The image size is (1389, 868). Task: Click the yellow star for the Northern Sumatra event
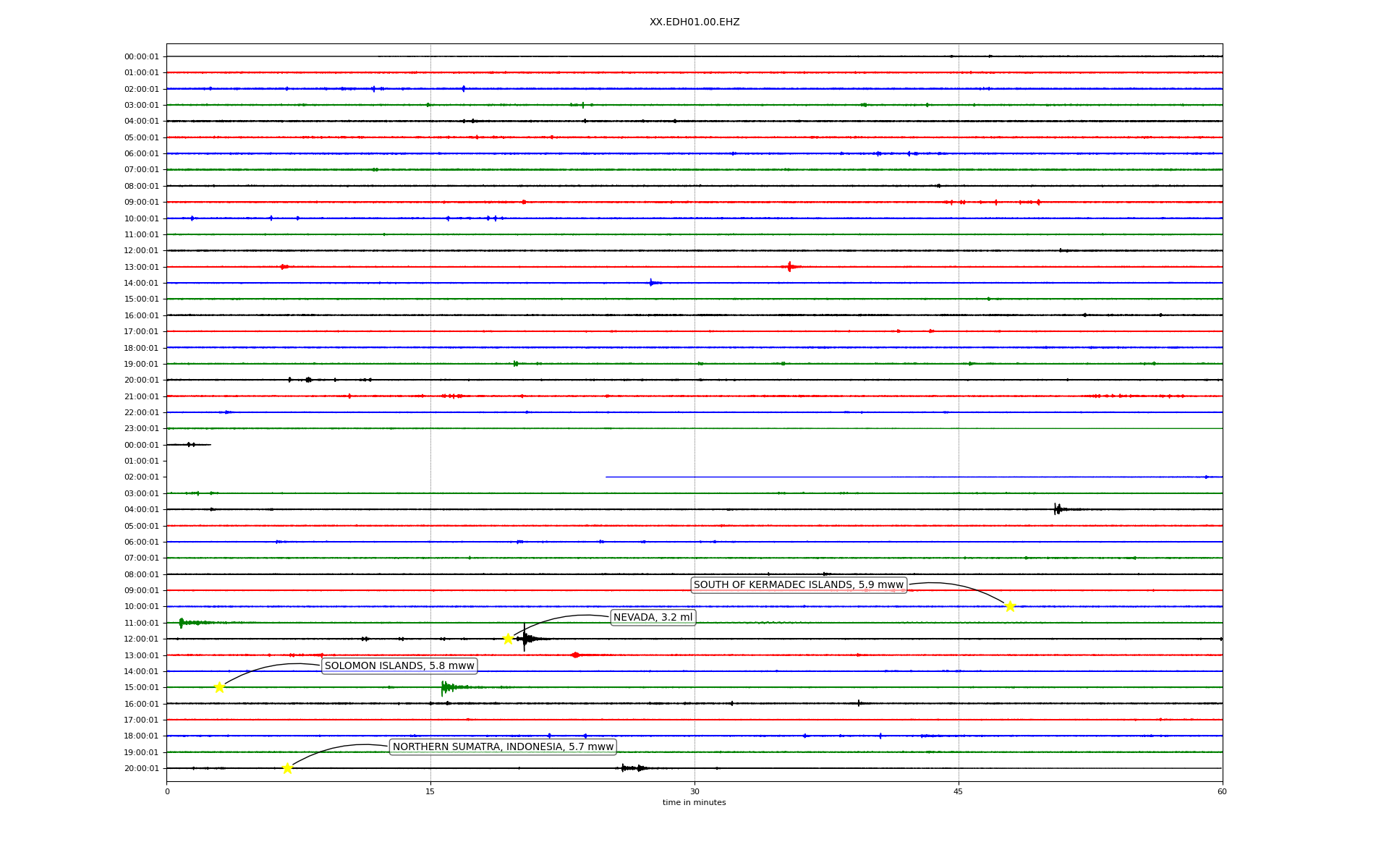tap(287, 768)
